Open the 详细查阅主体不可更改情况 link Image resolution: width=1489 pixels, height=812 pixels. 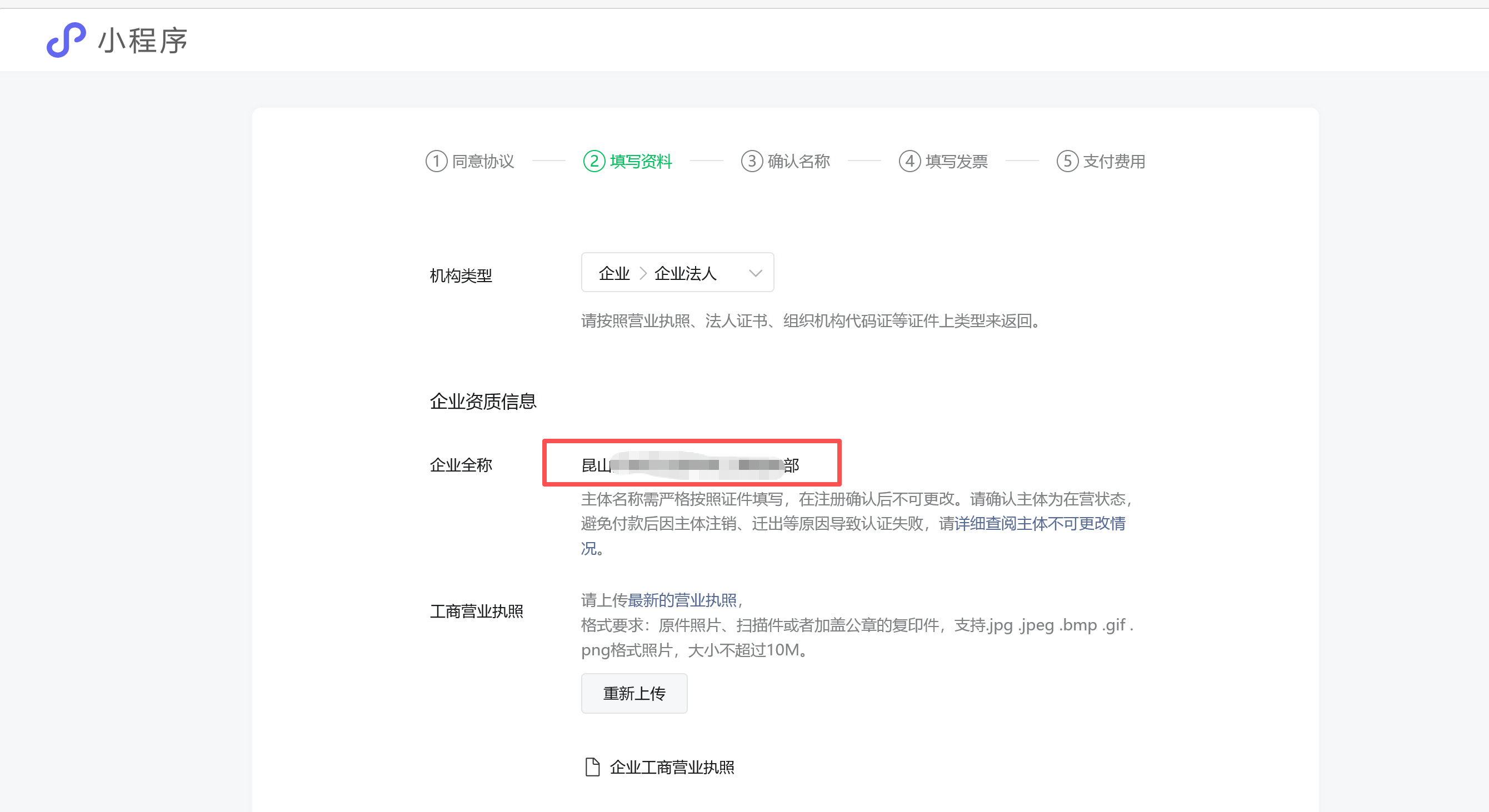tap(1040, 524)
